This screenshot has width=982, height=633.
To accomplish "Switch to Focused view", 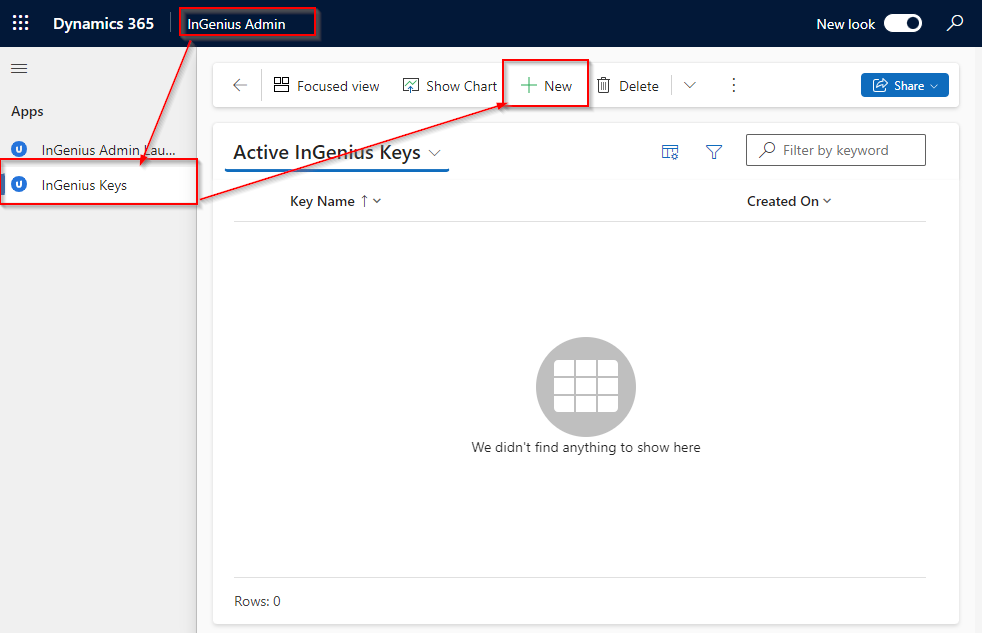I will (x=327, y=86).
